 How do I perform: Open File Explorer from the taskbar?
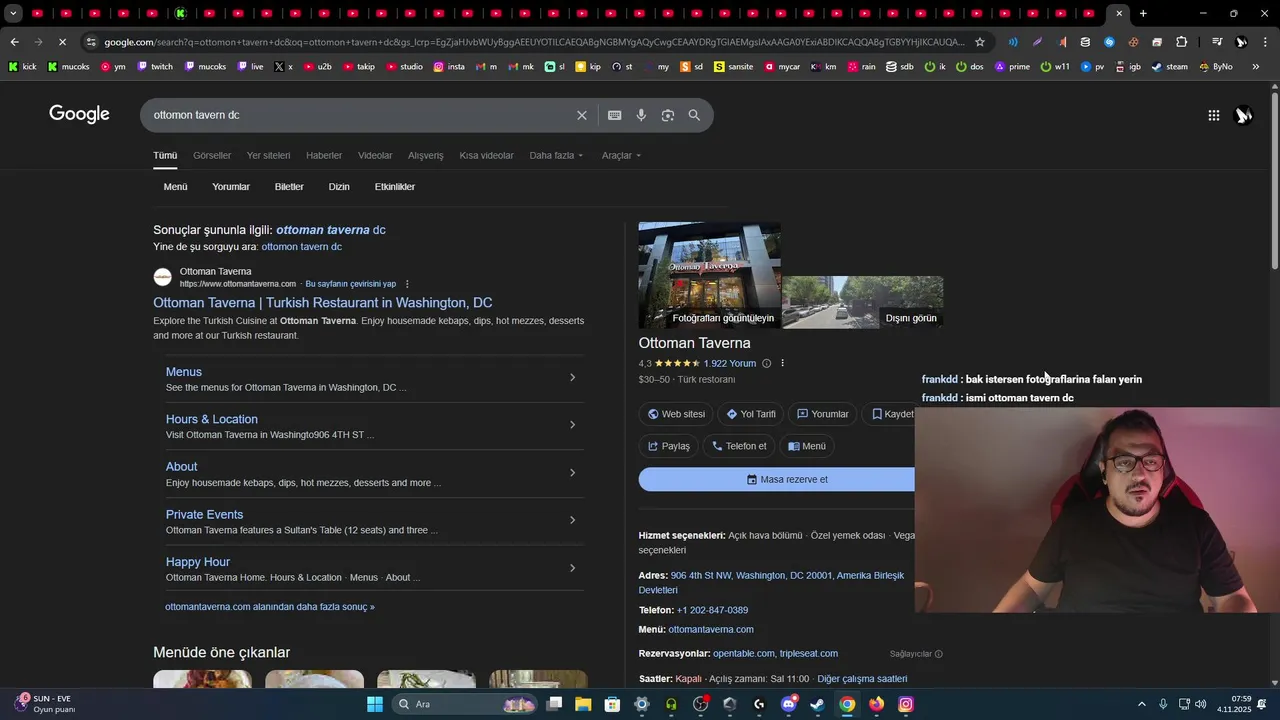coord(583,704)
